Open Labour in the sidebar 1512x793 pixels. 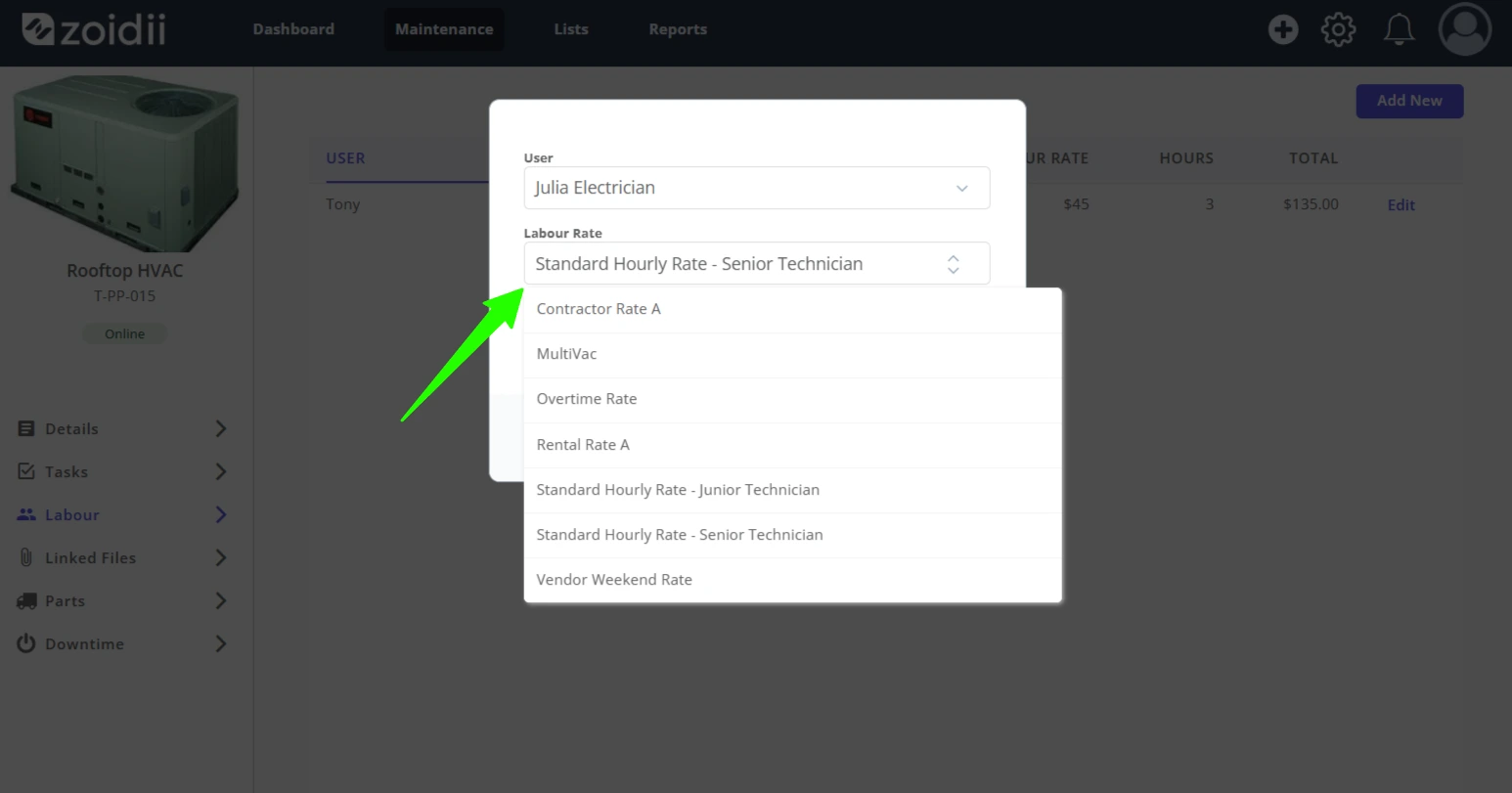tap(72, 514)
